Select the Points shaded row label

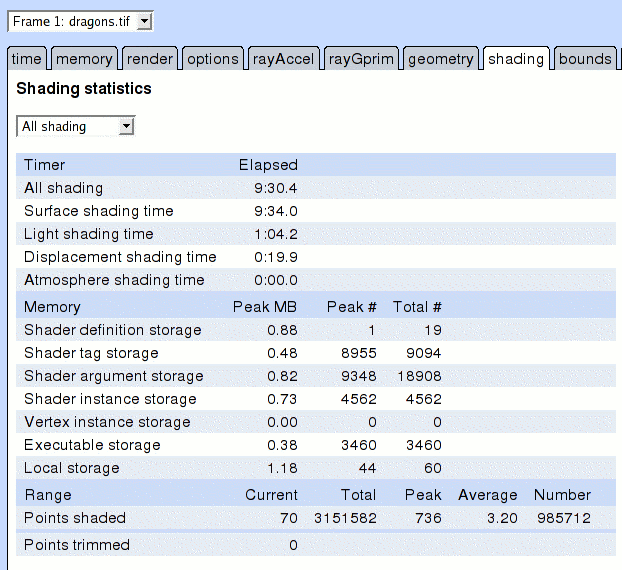click(75, 518)
